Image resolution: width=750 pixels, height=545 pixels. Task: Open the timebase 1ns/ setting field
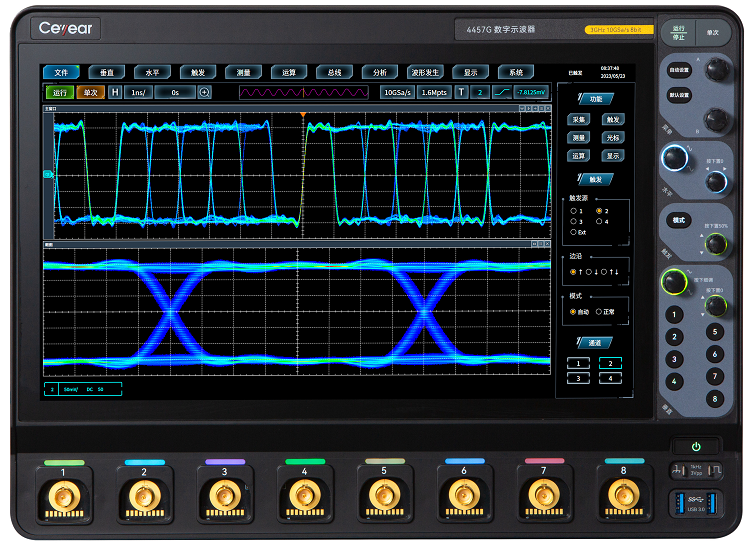coord(138,92)
